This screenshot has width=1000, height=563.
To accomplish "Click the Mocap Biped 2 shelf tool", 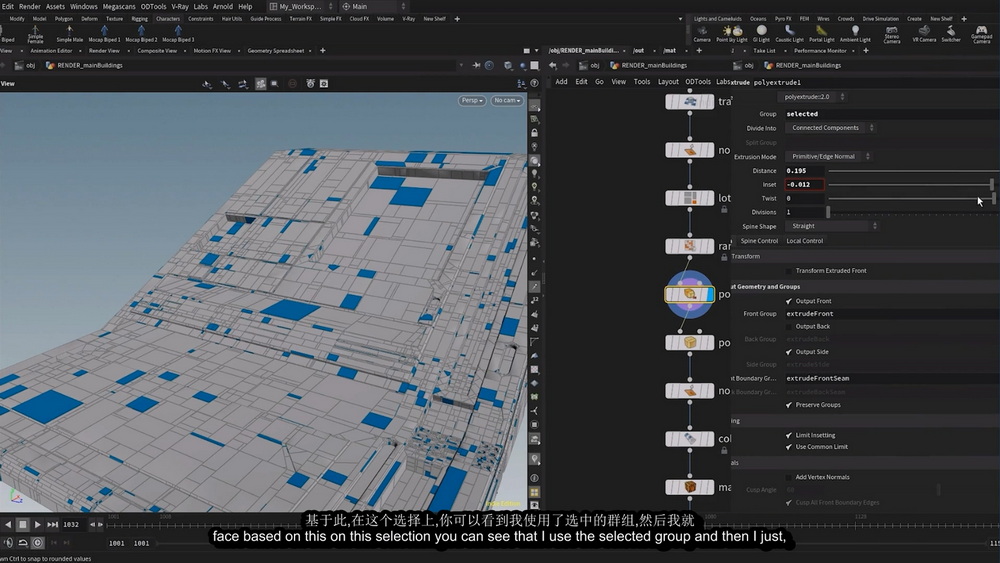I will pos(141,34).
